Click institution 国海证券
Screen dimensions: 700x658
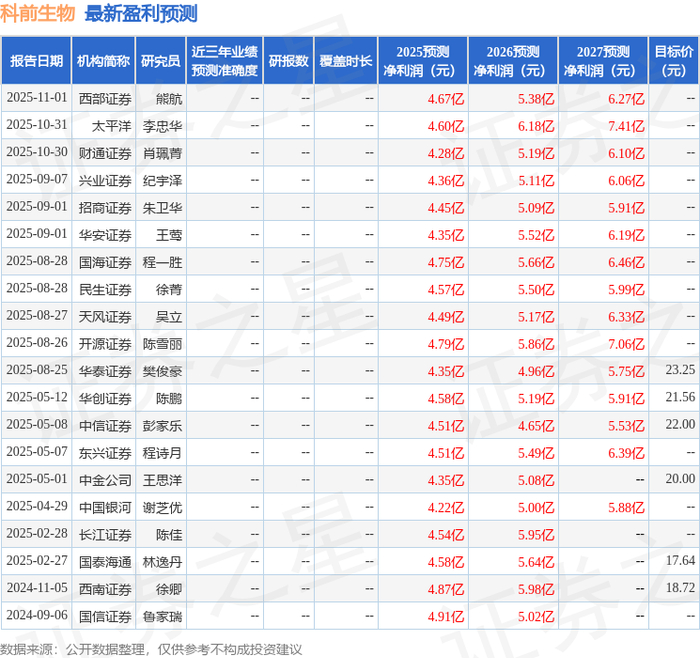(105, 262)
